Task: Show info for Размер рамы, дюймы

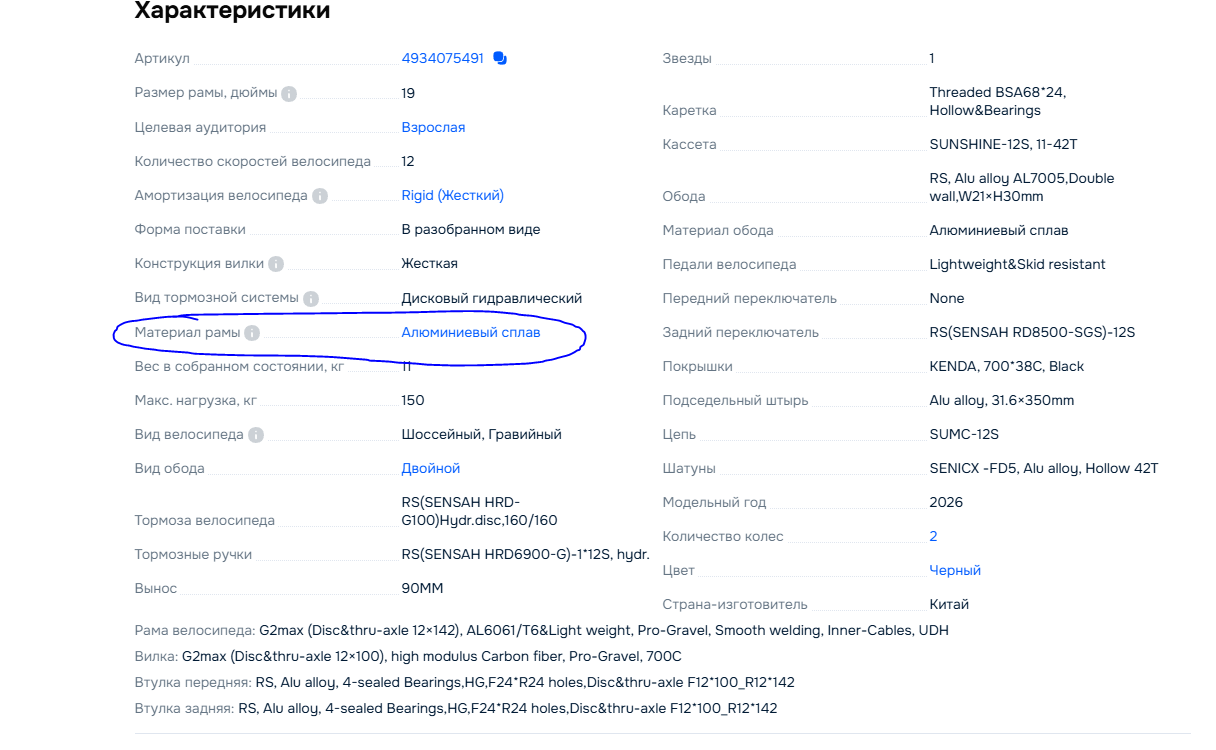Action: 289,94
